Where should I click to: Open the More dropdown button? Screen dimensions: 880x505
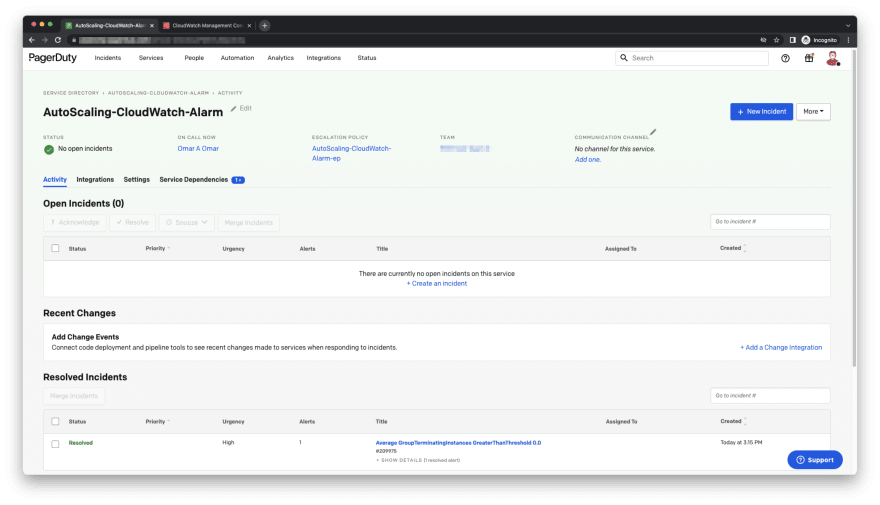point(813,112)
